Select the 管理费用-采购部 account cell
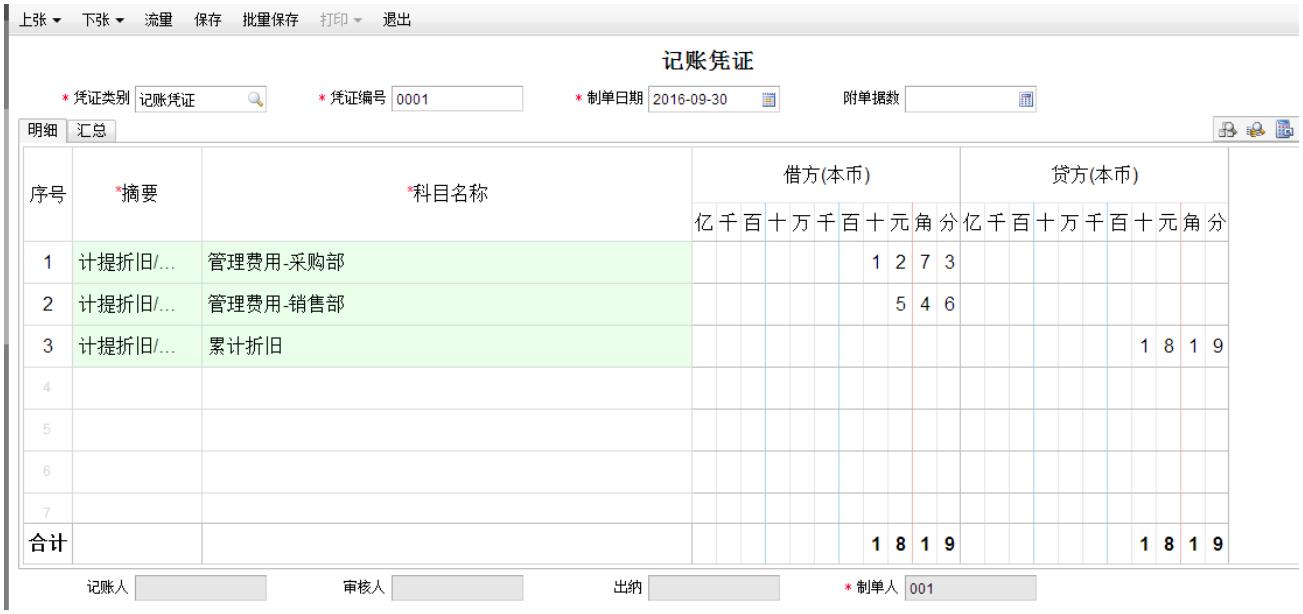Image resolution: width=1303 pixels, height=614 pixels. [x=446, y=263]
